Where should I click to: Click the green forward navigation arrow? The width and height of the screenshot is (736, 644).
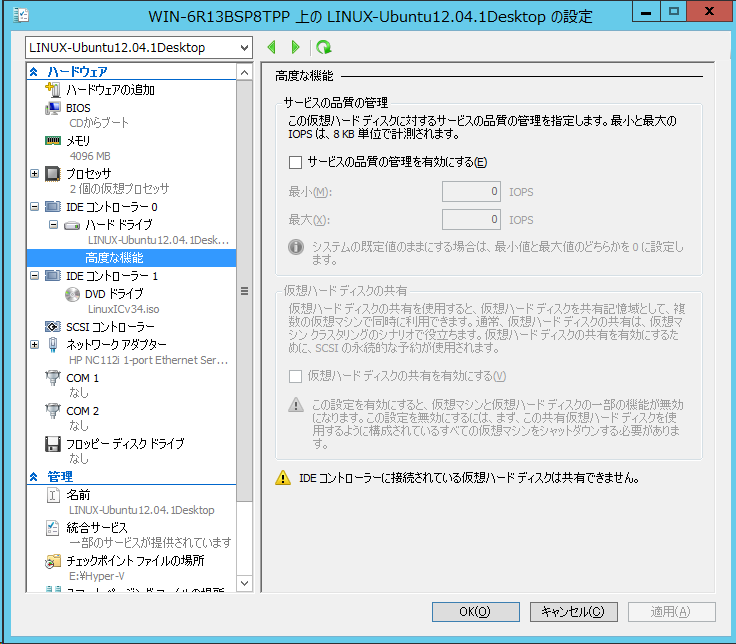[x=295, y=47]
